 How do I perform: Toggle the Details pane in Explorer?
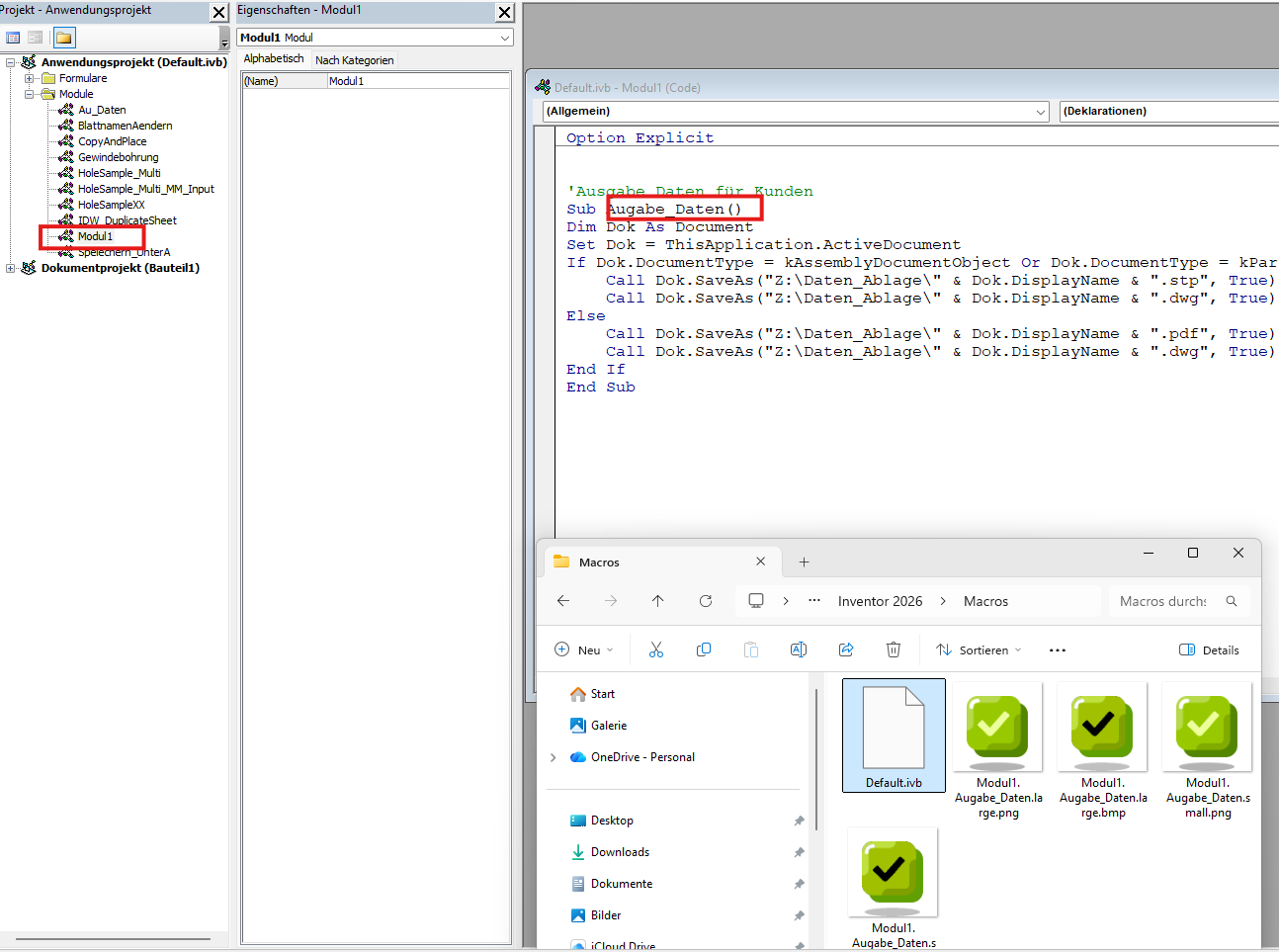pyautogui.click(x=1209, y=649)
